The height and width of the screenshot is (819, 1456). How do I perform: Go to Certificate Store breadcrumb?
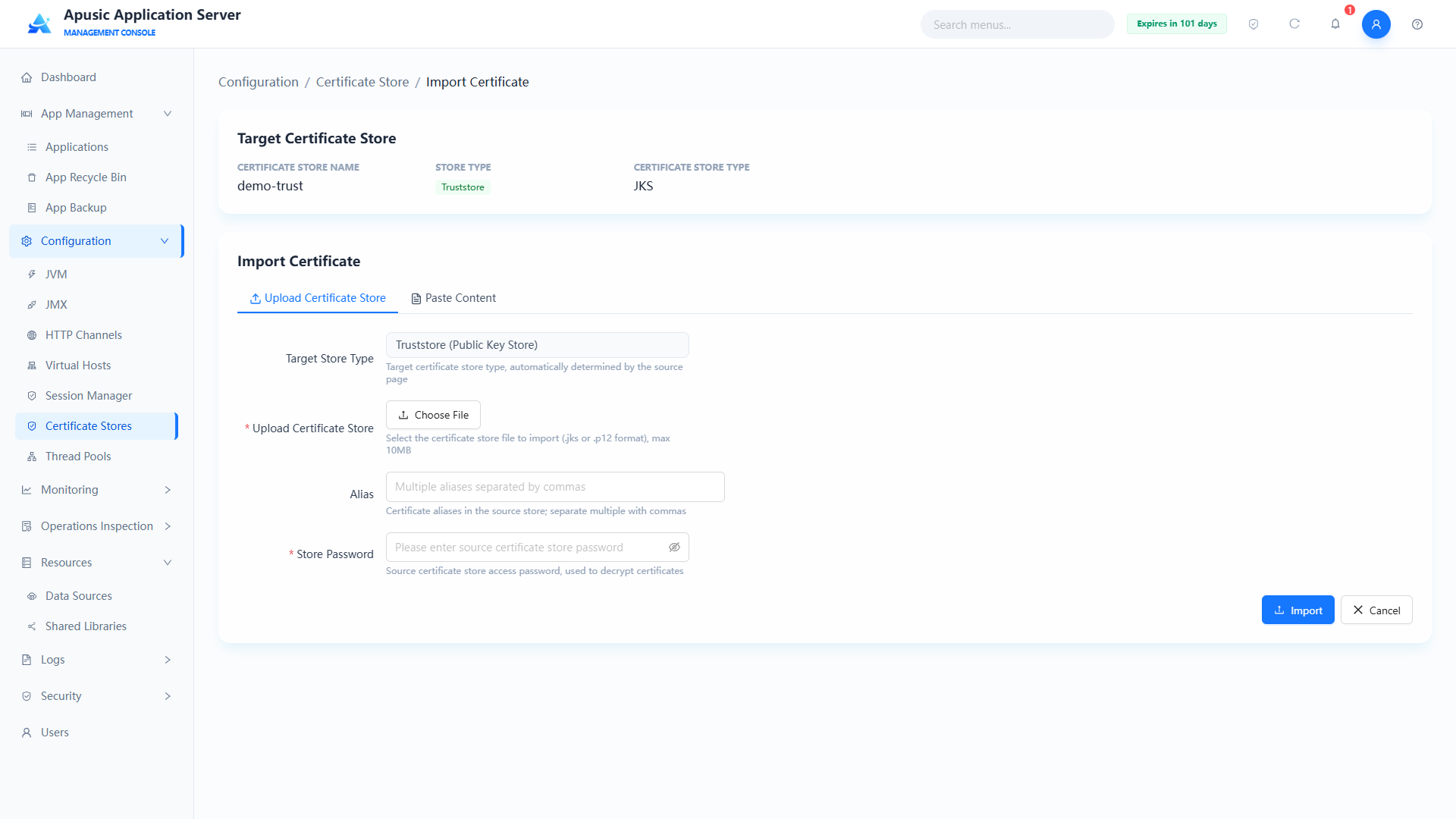[x=362, y=82]
